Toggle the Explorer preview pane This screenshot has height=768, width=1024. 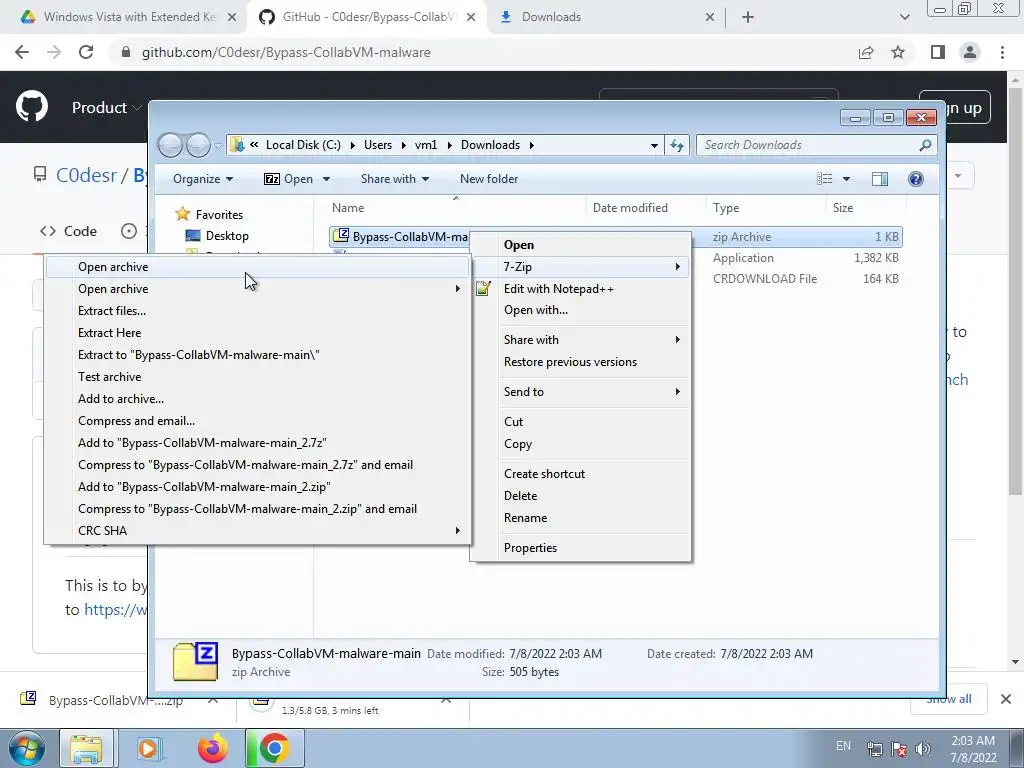[880, 179]
